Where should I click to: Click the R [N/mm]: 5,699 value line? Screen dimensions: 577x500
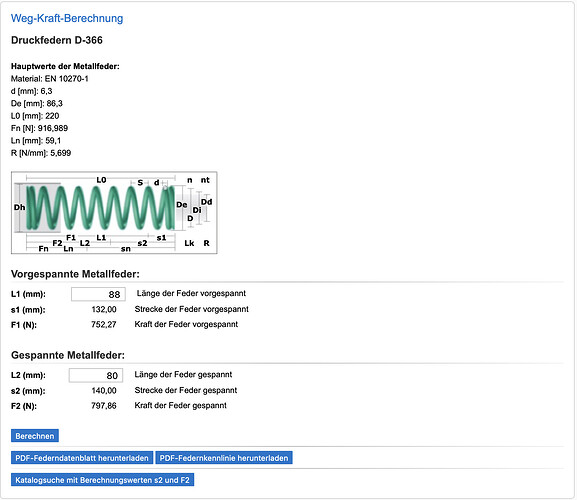41,153
